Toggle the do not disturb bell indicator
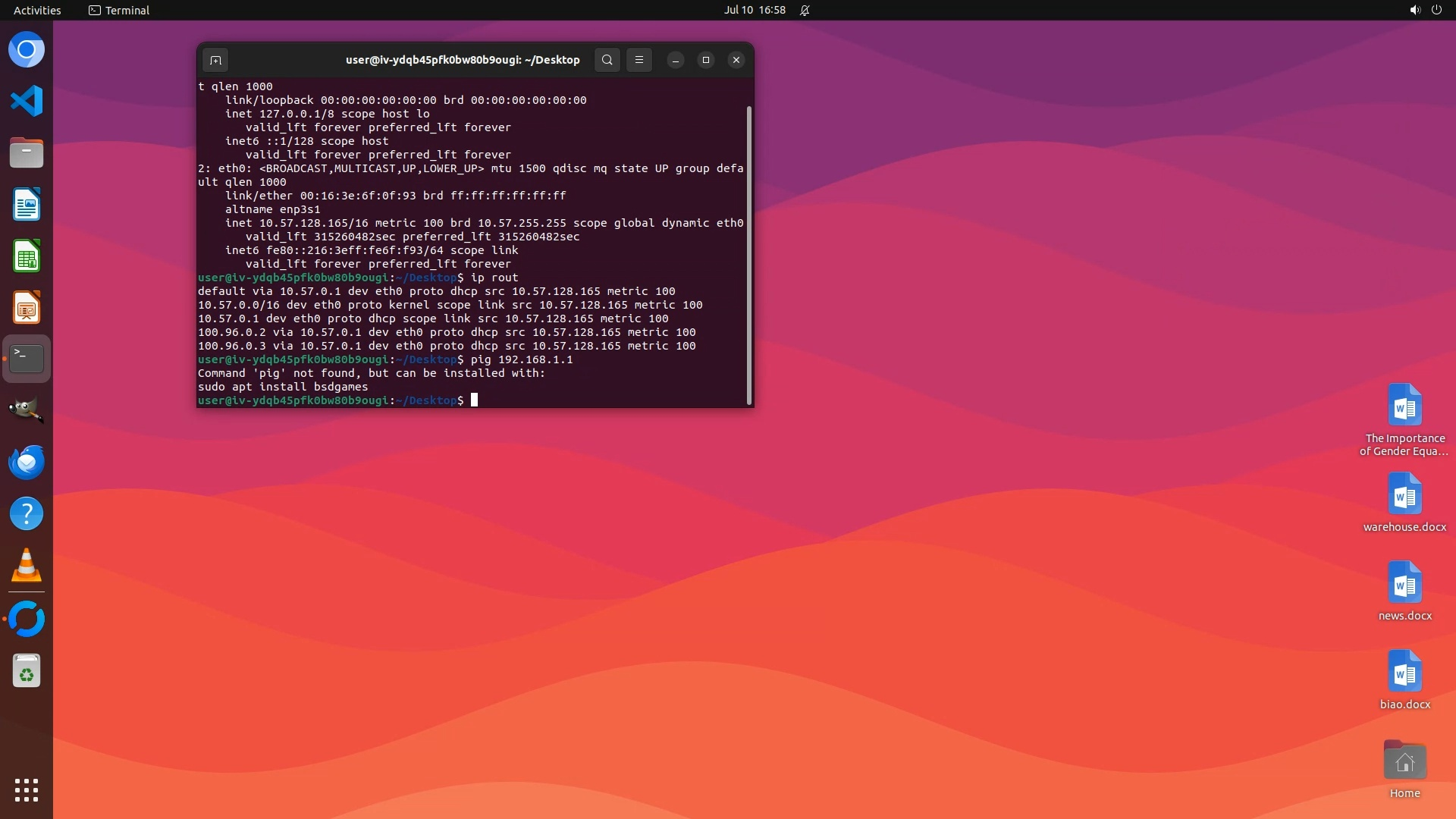 (805, 10)
